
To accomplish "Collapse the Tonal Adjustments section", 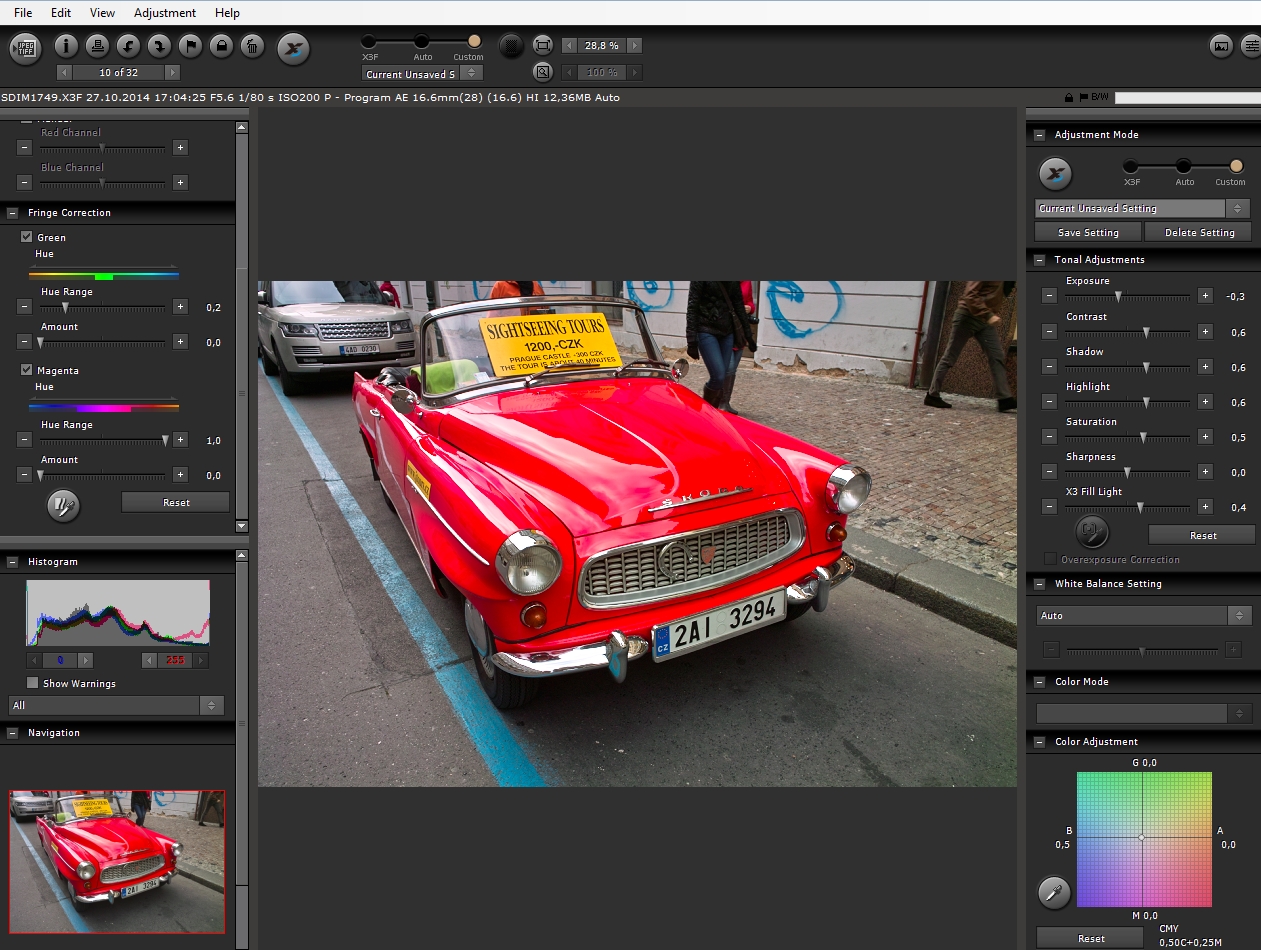I will click(x=1040, y=260).
